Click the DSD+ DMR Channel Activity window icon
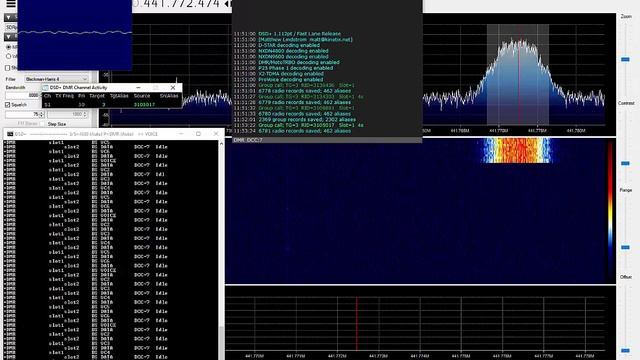Viewport: 640px width, 360px height. pos(46,88)
